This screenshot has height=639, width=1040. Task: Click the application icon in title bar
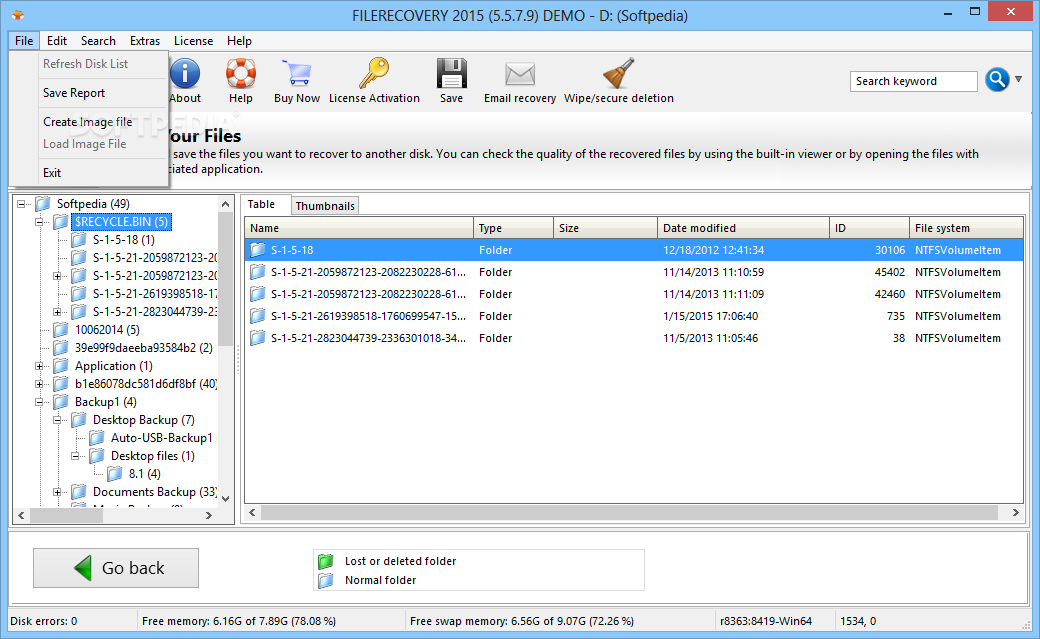(x=18, y=15)
